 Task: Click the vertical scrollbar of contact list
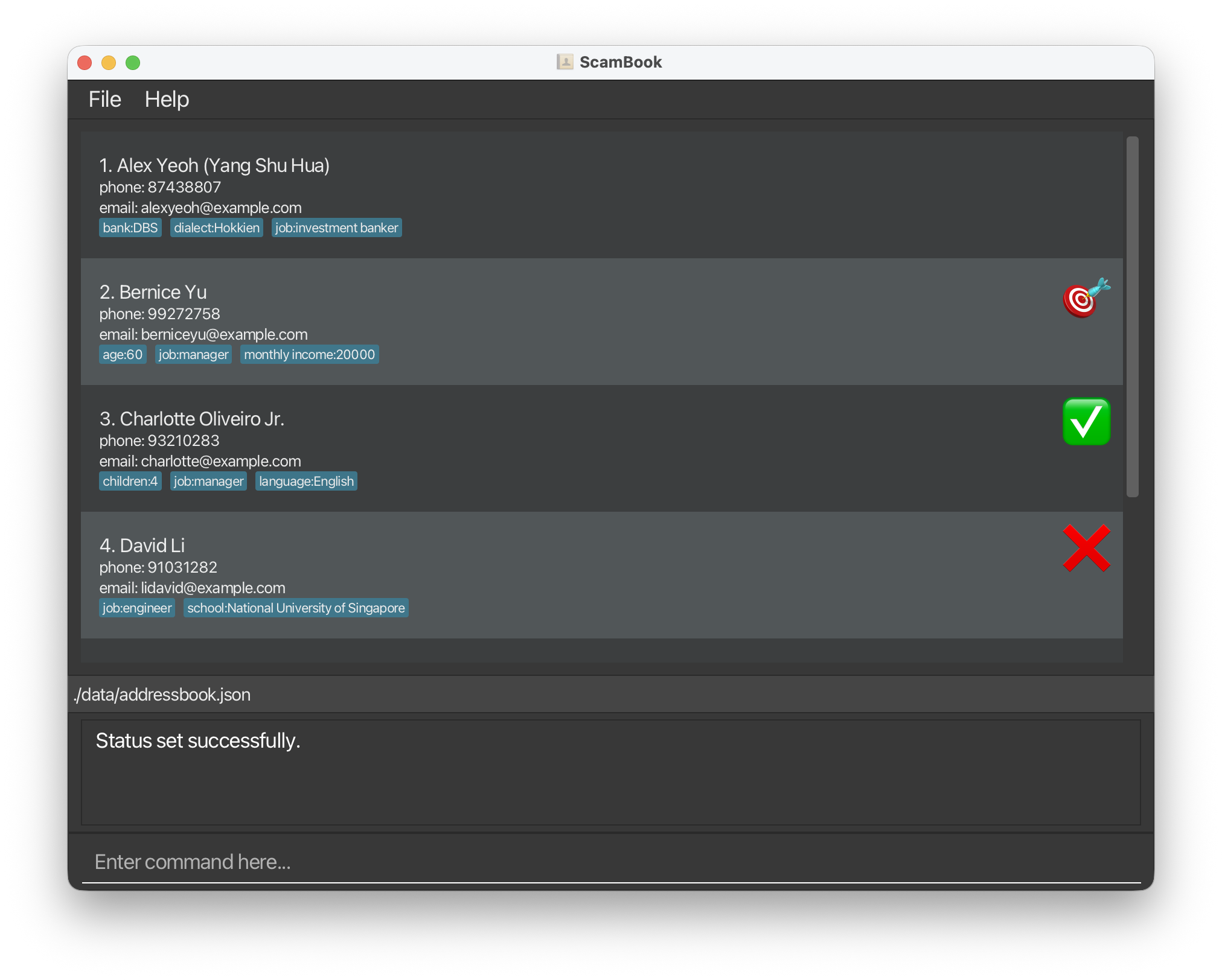coord(1132,316)
